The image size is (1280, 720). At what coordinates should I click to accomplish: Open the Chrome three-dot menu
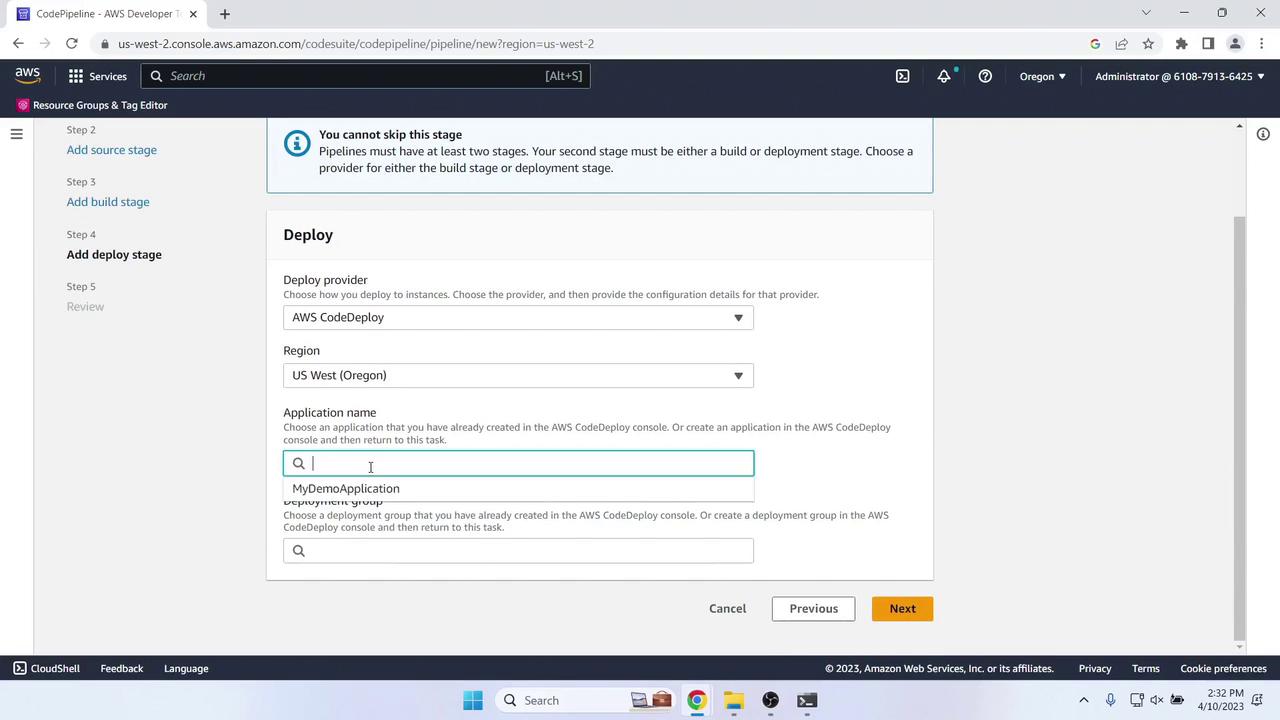(1262, 44)
